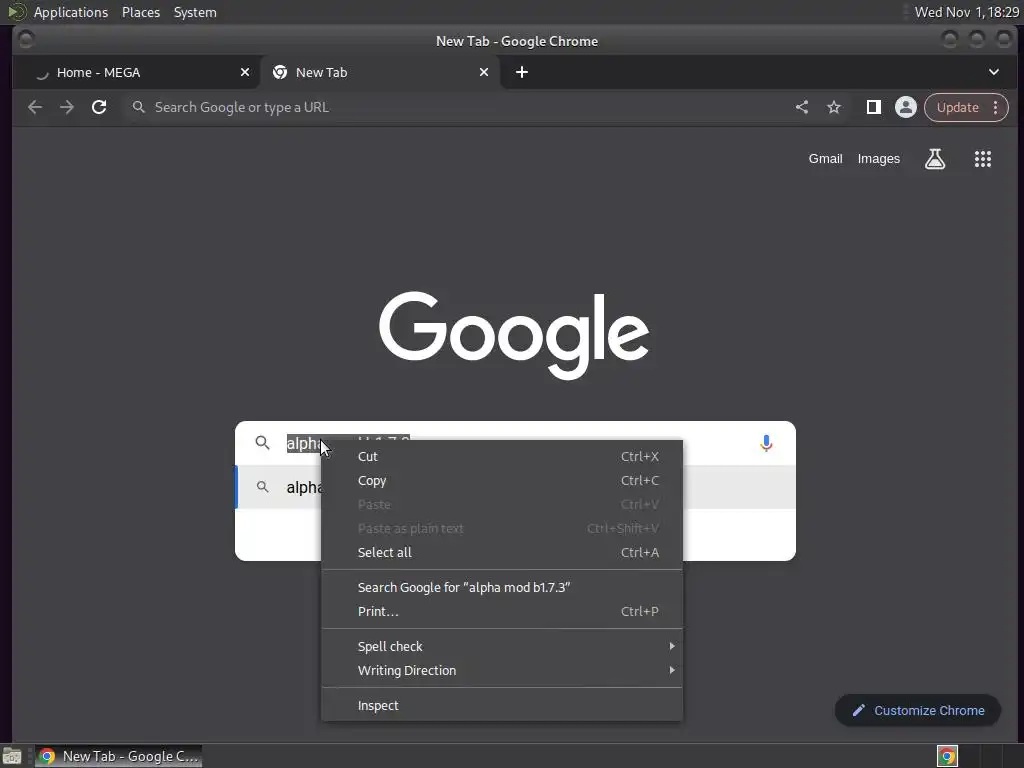This screenshot has width=1024, height=768.
Task: Open the Places menu
Action: [x=141, y=12]
